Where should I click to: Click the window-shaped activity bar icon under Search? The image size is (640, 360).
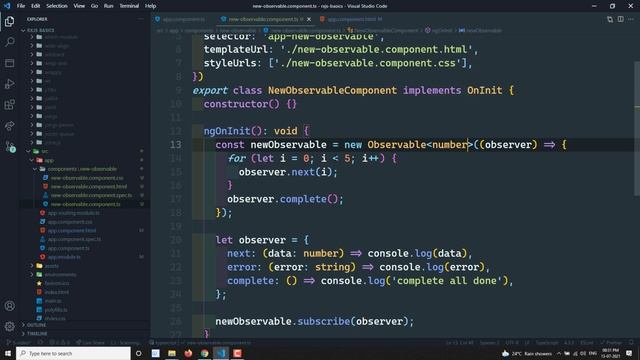pyautogui.click(x=9, y=63)
